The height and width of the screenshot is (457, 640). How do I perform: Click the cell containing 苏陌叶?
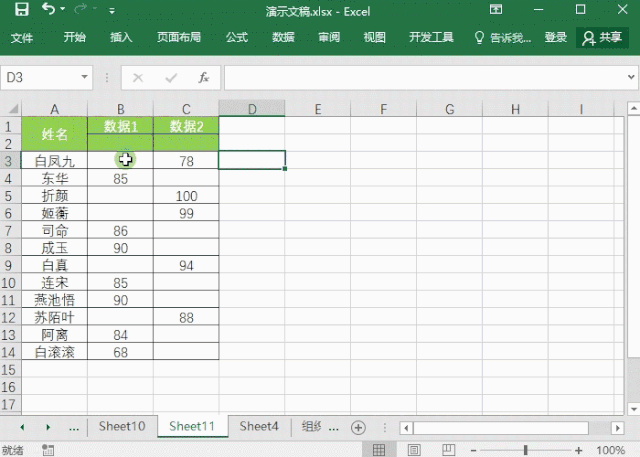(x=54, y=317)
